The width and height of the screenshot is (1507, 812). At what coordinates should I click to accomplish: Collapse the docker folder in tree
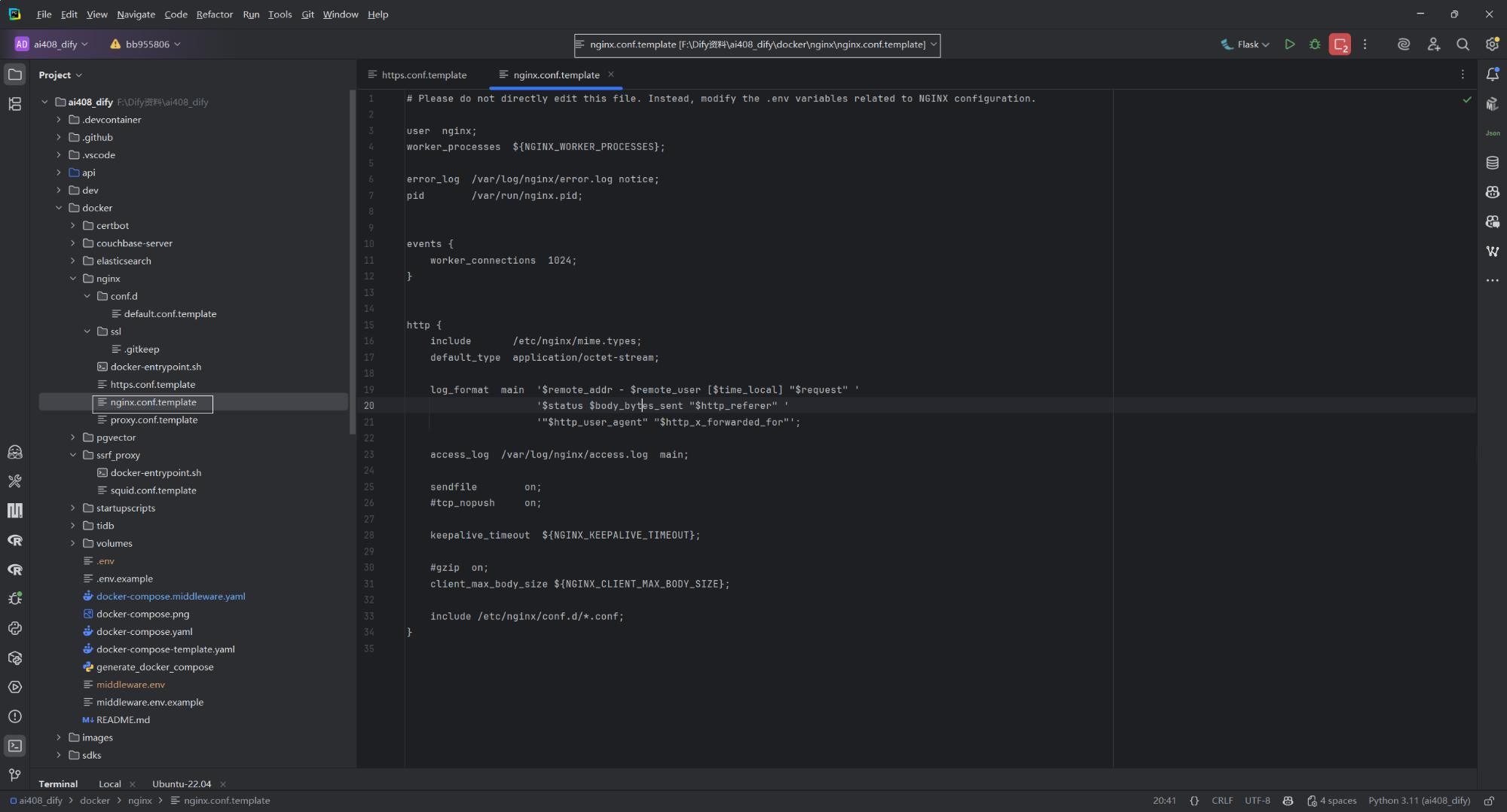click(x=59, y=208)
